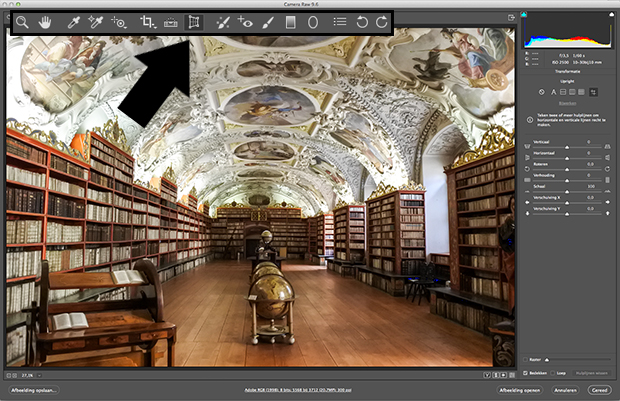The width and height of the screenshot is (620, 401).
Task: Adjust the Verschuiving X slider
Action: click(x=567, y=203)
